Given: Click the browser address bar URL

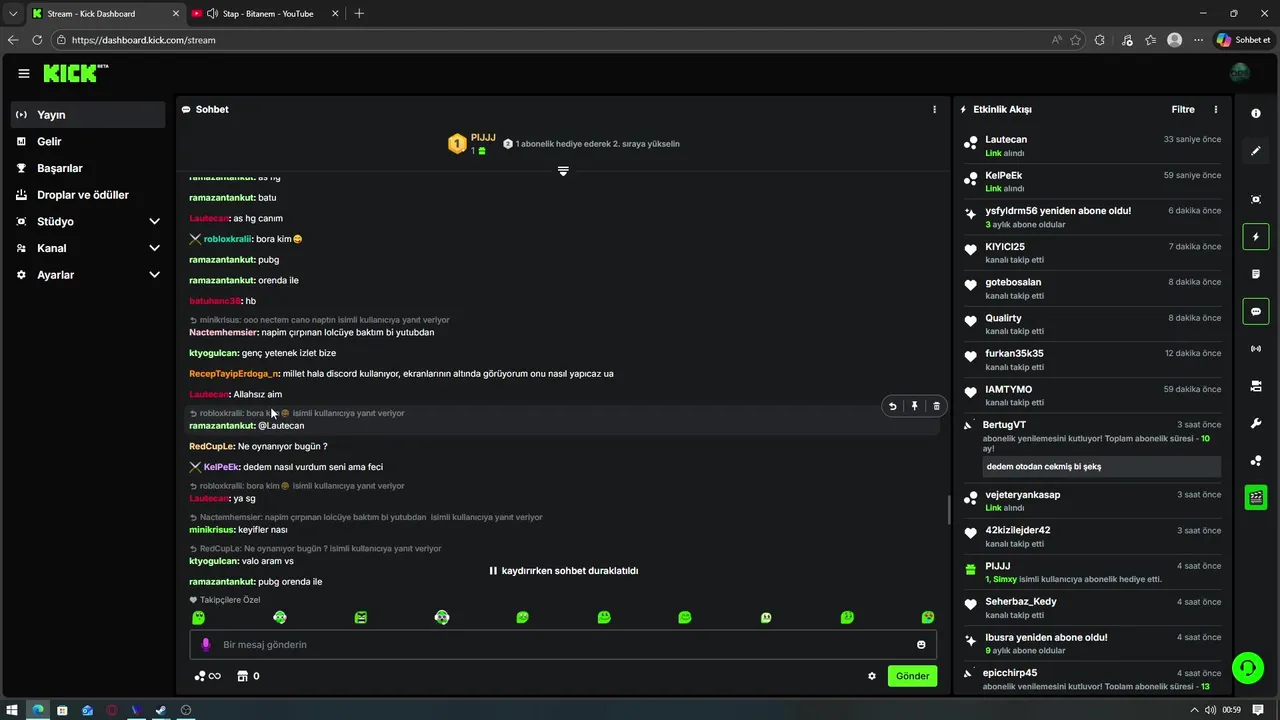Looking at the screenshot, I should 144,40.
